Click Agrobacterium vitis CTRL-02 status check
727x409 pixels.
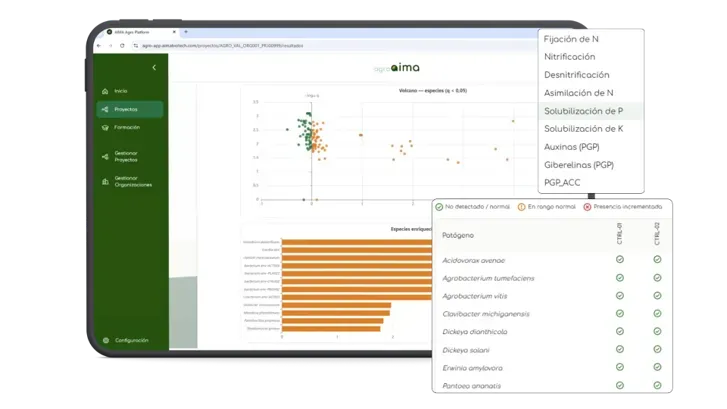tap(657, 295)
